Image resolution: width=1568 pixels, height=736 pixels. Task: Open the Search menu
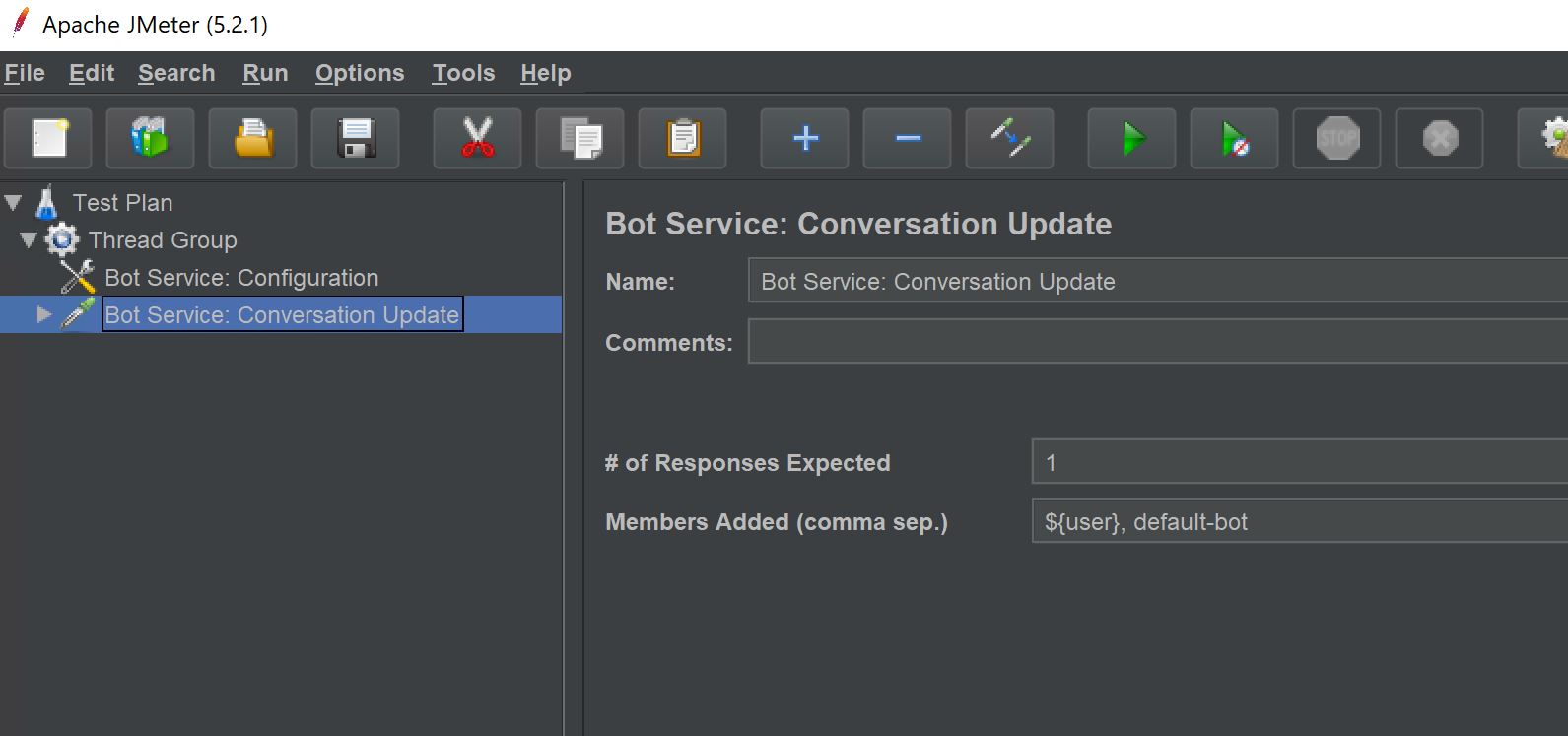pyautogui.click(x=176, y=73)
